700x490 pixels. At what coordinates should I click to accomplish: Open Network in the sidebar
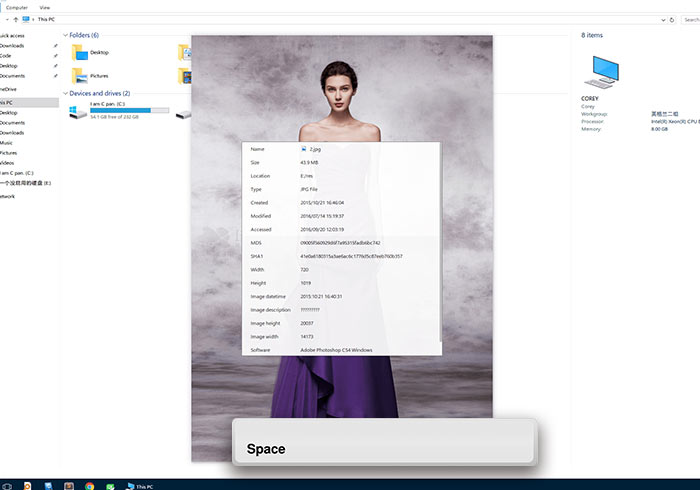pos(7,196)
